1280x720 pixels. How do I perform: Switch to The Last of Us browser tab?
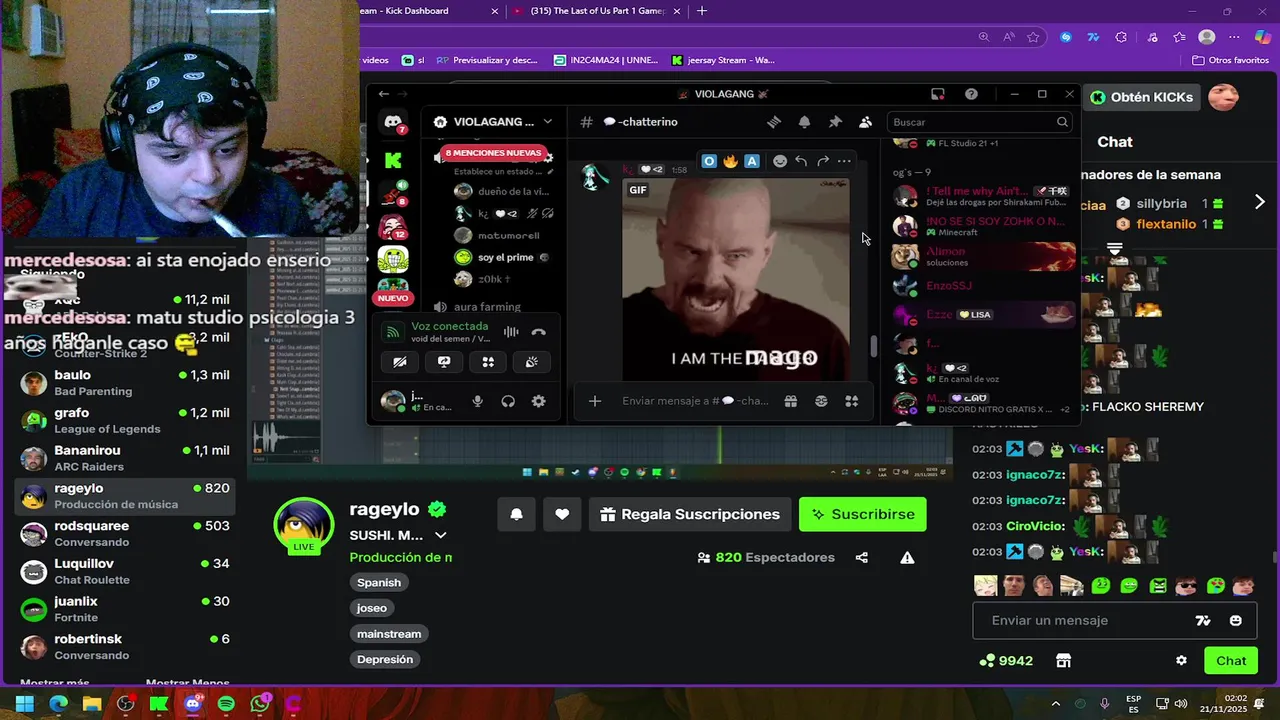click(x=597, y=11)
